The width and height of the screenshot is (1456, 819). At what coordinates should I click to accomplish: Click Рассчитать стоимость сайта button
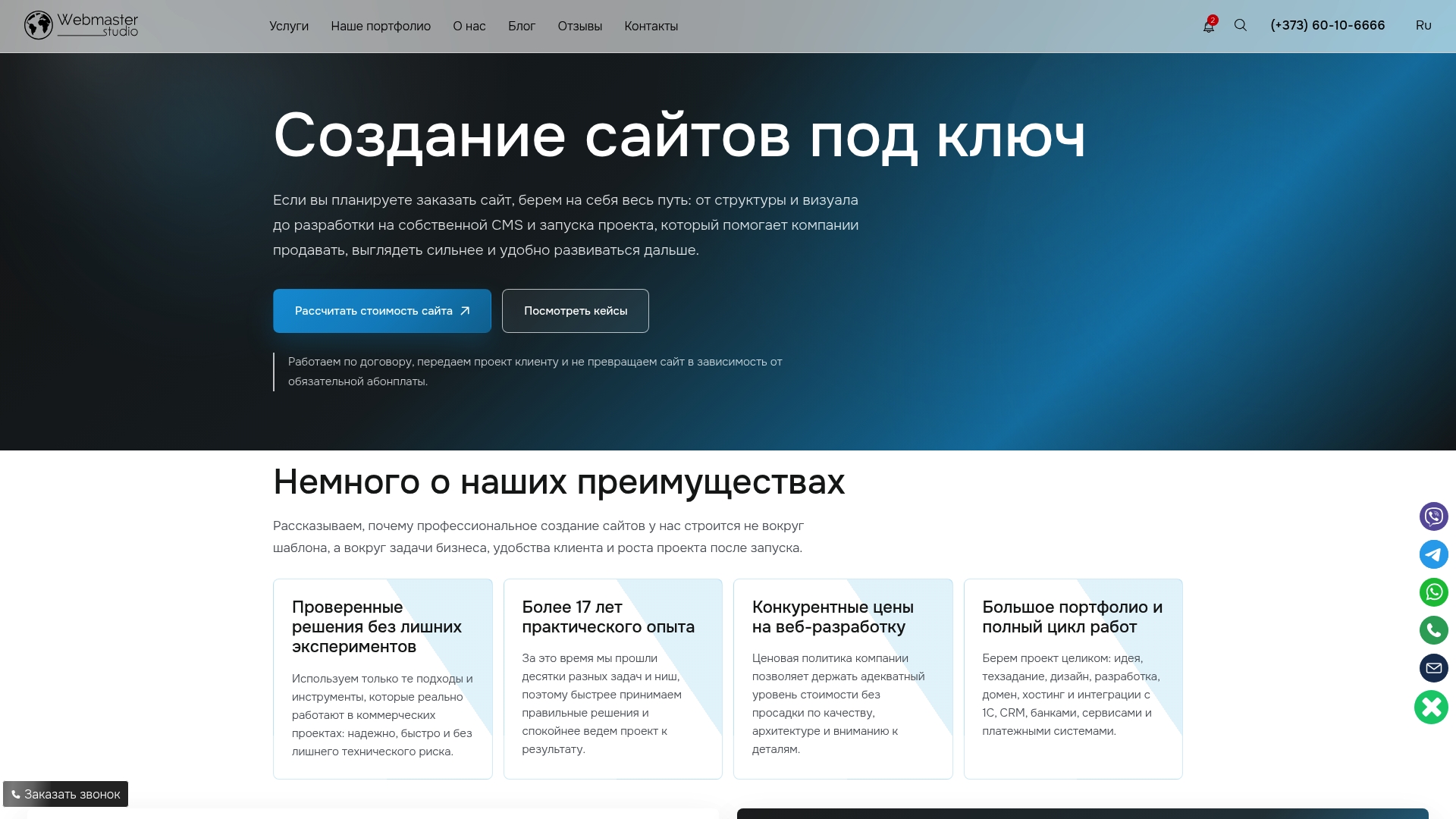[381, 310]
